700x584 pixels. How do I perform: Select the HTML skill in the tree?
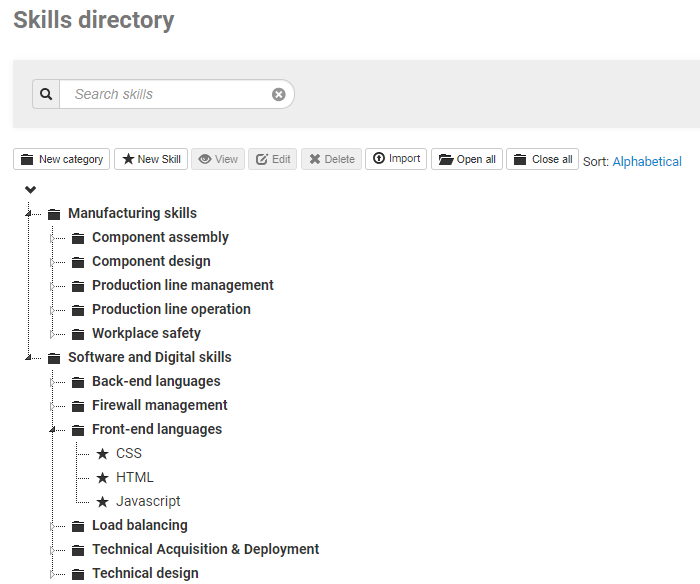click(135, 478)
